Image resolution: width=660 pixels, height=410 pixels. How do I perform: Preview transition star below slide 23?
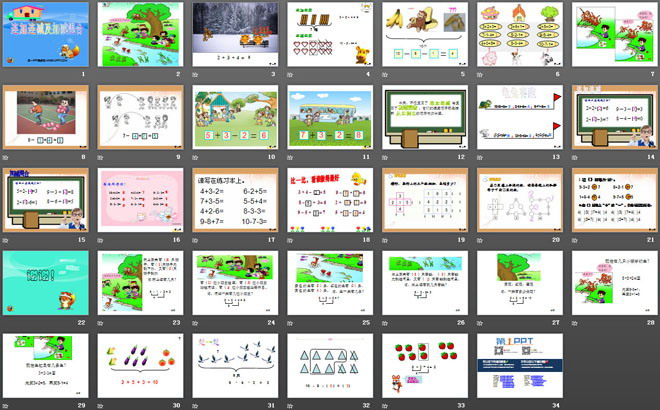tap(101, 323)
